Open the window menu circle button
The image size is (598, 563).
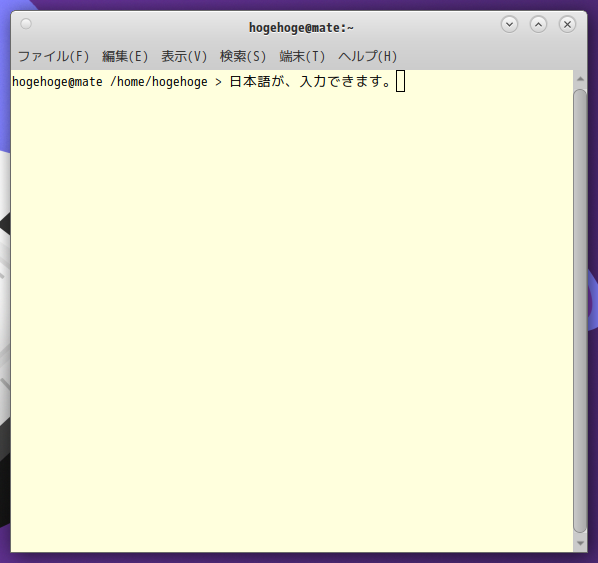26,24
